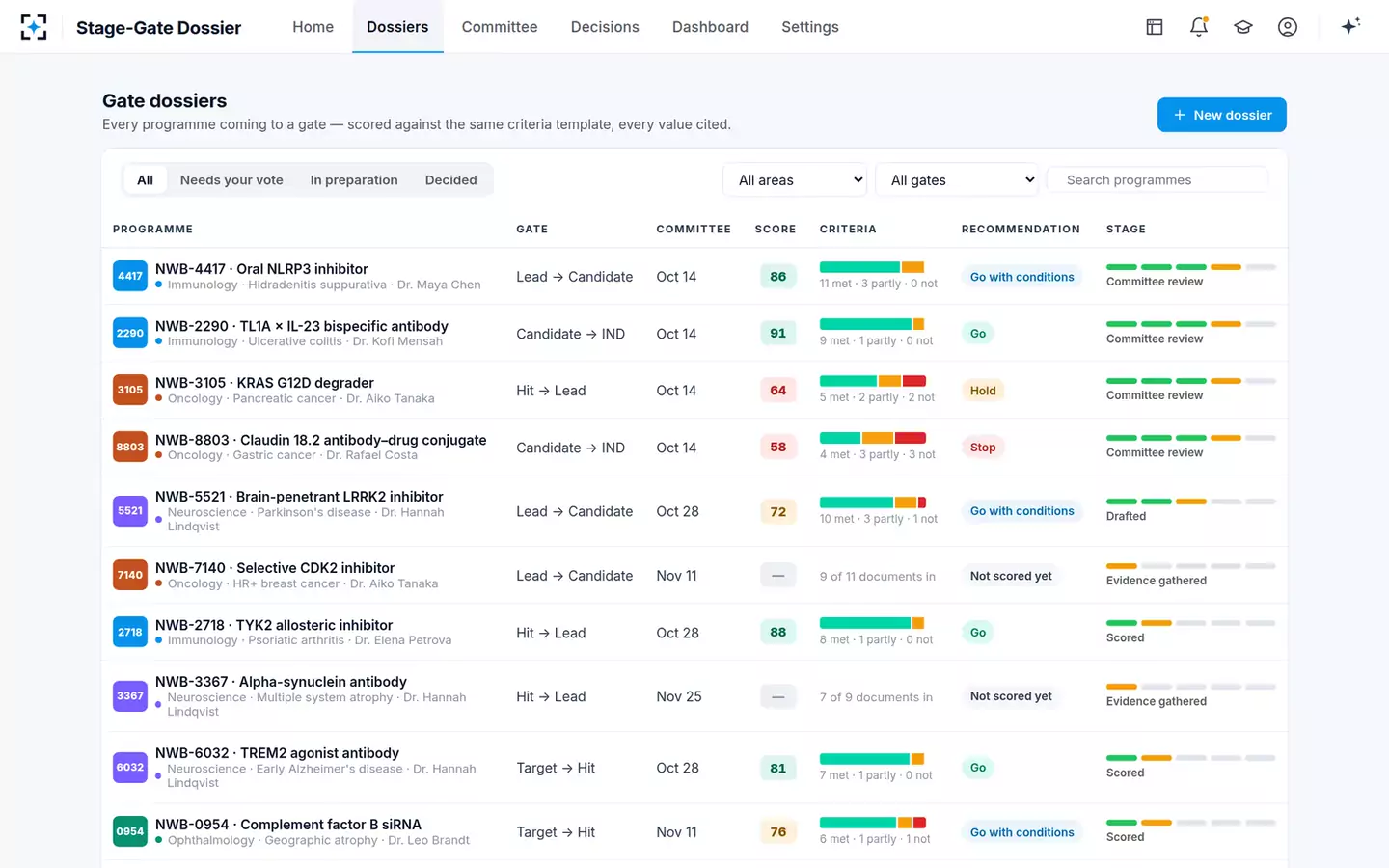The width and height of the screenshot is (1389, 868).
Task: Show only In preparation dossiers
Action: 354,180
